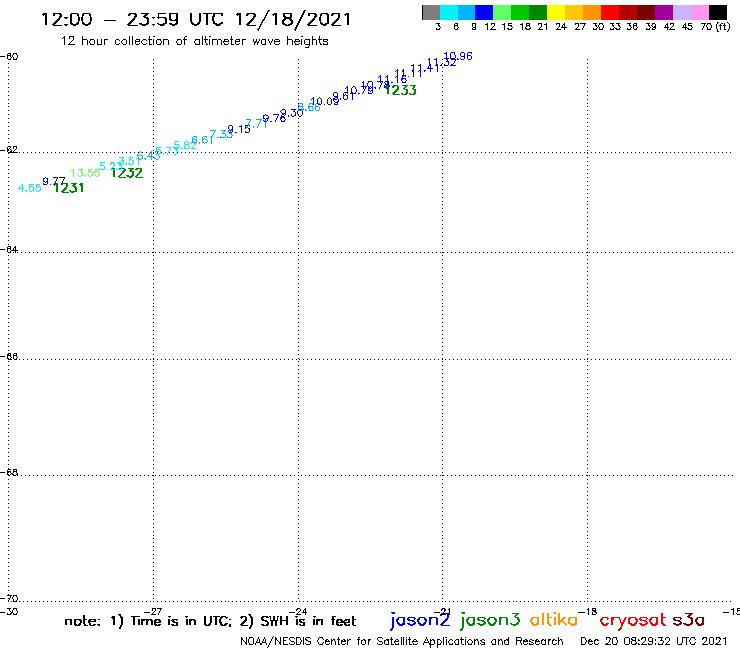
Task: Click the '24' legend scale label
Action: [x=561, y=27]
